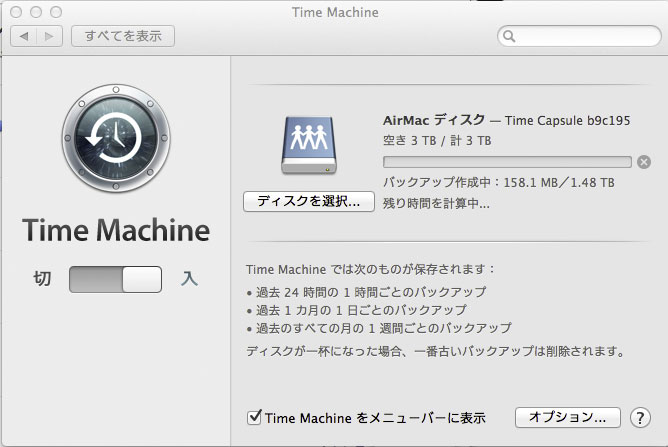Toggle Time Machine をメニューバーに表示 checkbox

tap(254, 417)
